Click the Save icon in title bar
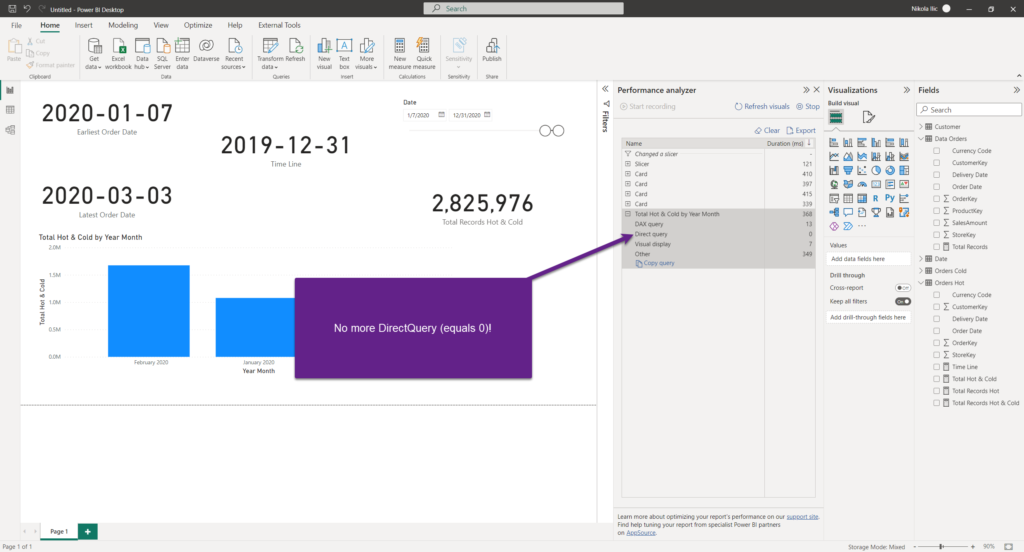Viewport: 1024px width, 552px height. (x=12, y=8)
